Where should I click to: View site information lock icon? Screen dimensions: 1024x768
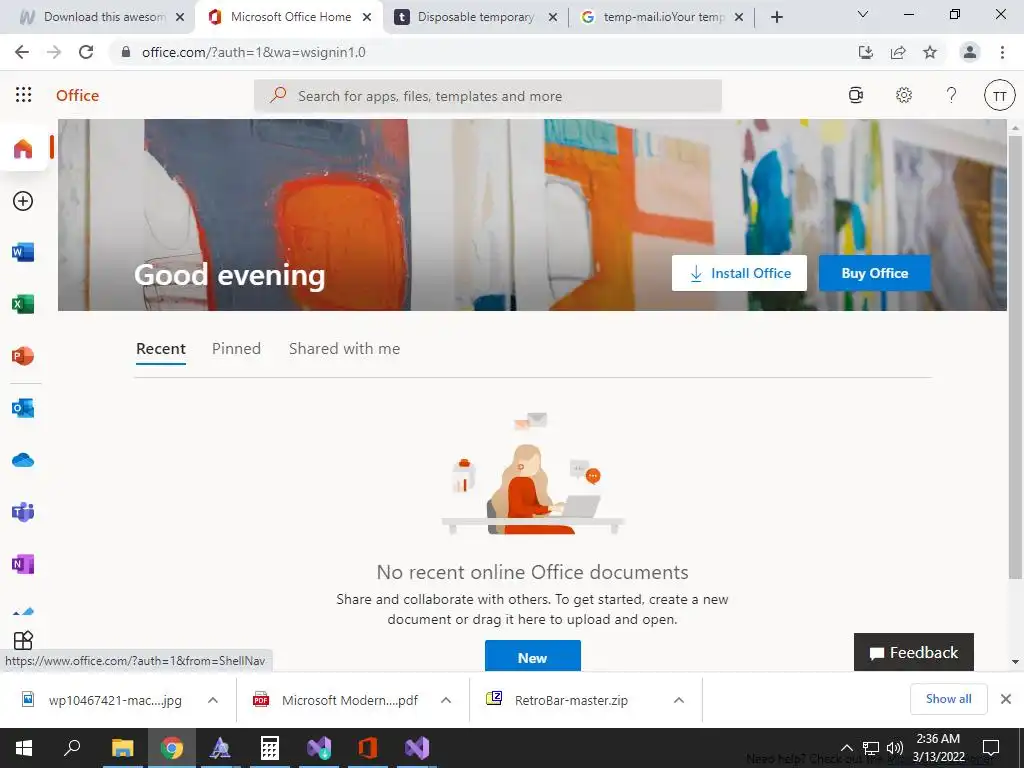tap(126, 52)
